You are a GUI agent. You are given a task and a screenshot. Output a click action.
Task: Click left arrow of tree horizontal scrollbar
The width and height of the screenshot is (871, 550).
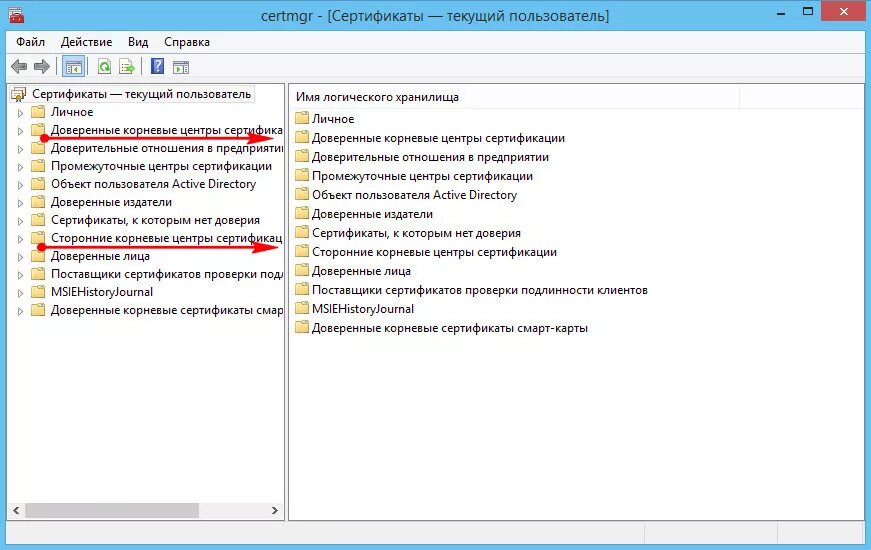tap(16, 510)
